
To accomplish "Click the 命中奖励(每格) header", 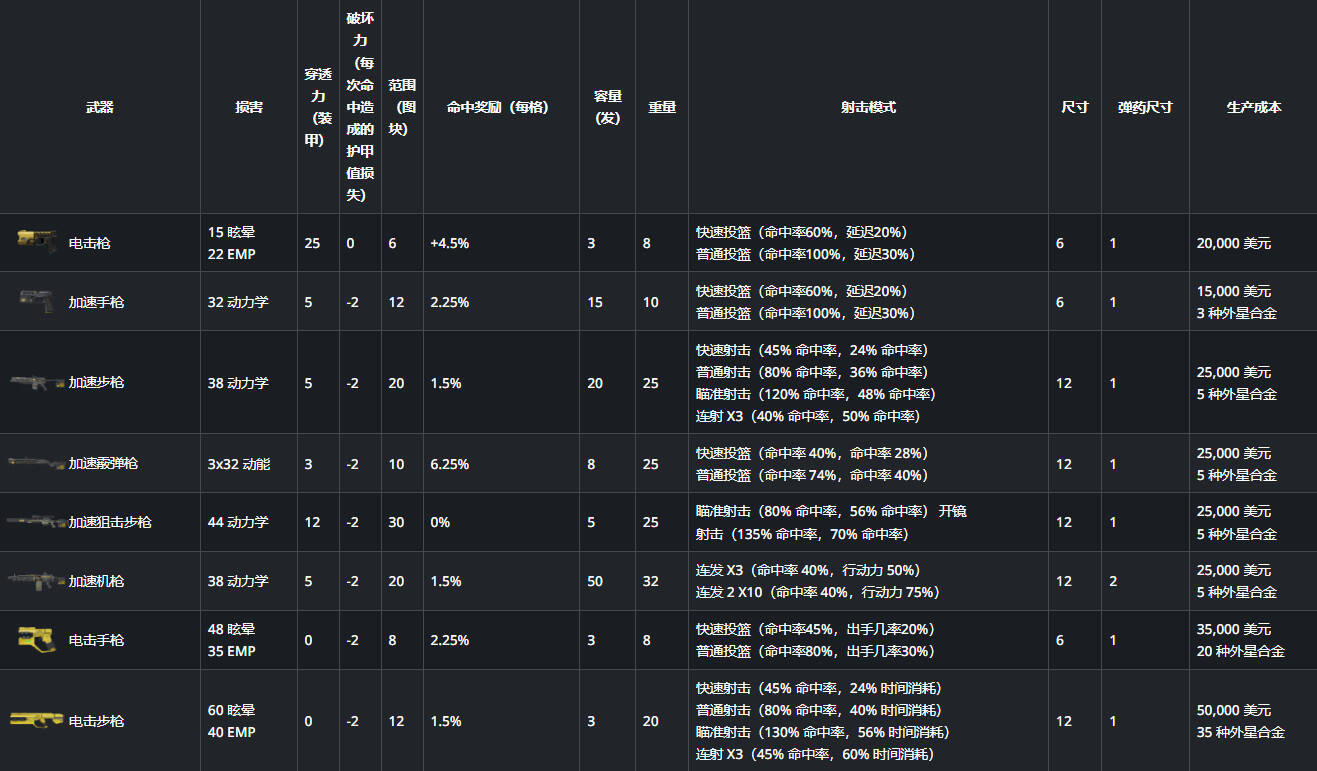I will 497,107.
